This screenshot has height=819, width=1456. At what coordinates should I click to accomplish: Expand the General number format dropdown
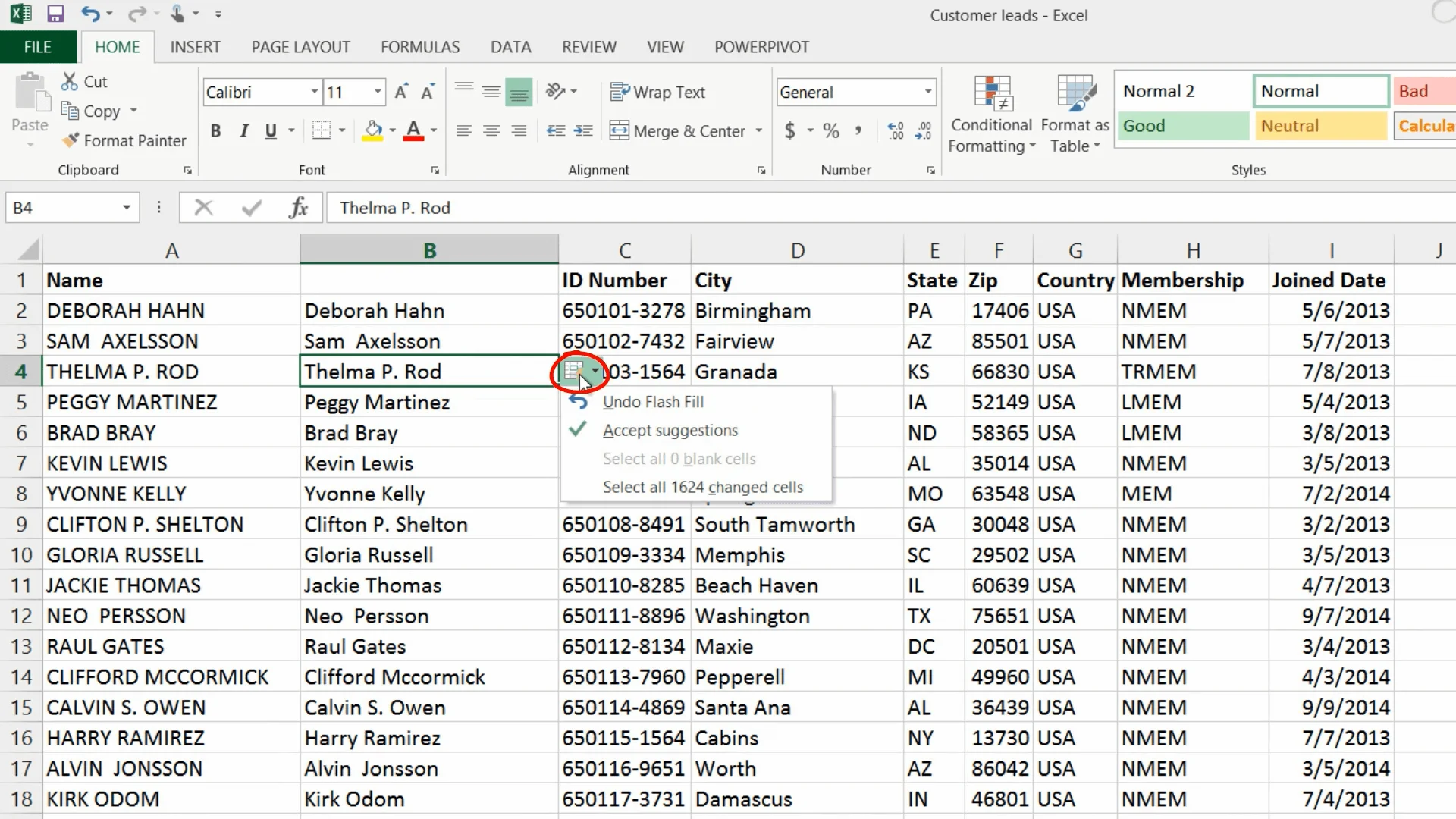point(928,93)
